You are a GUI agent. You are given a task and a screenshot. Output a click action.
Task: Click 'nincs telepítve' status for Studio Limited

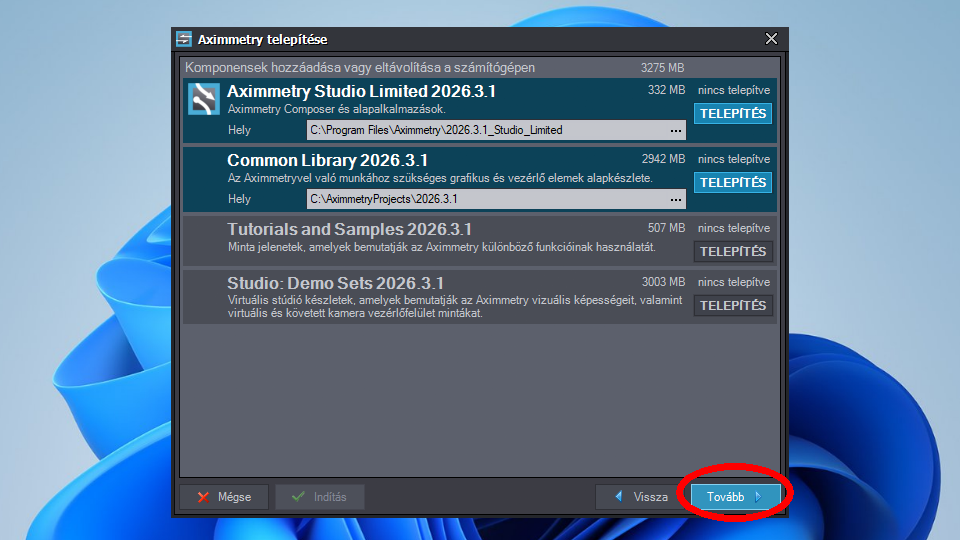pyautogui.click(x=733, y=90)
